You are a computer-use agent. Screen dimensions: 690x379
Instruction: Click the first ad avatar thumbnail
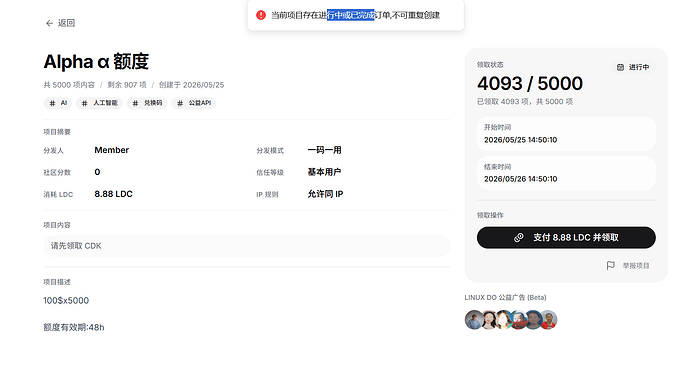pyautogui.click(x=473, y=320)
